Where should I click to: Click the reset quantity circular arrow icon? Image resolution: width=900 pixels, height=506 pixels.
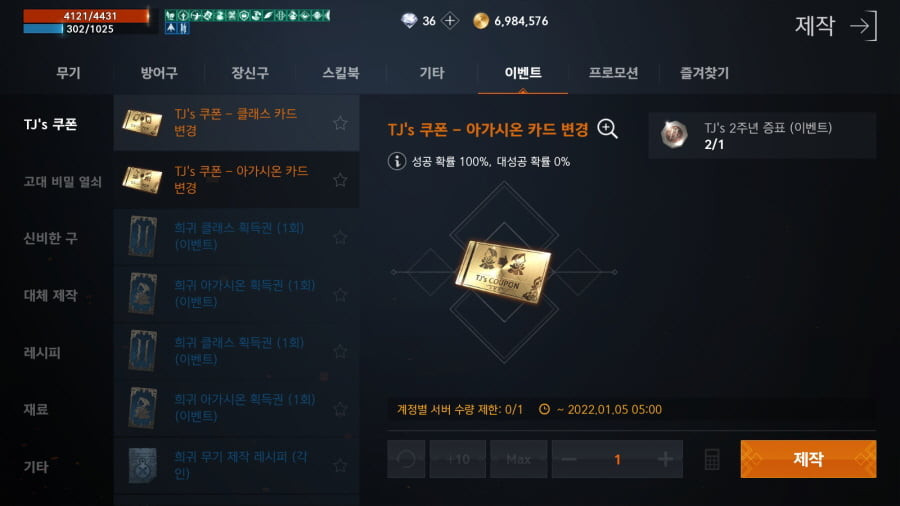[x=406, y=459]
